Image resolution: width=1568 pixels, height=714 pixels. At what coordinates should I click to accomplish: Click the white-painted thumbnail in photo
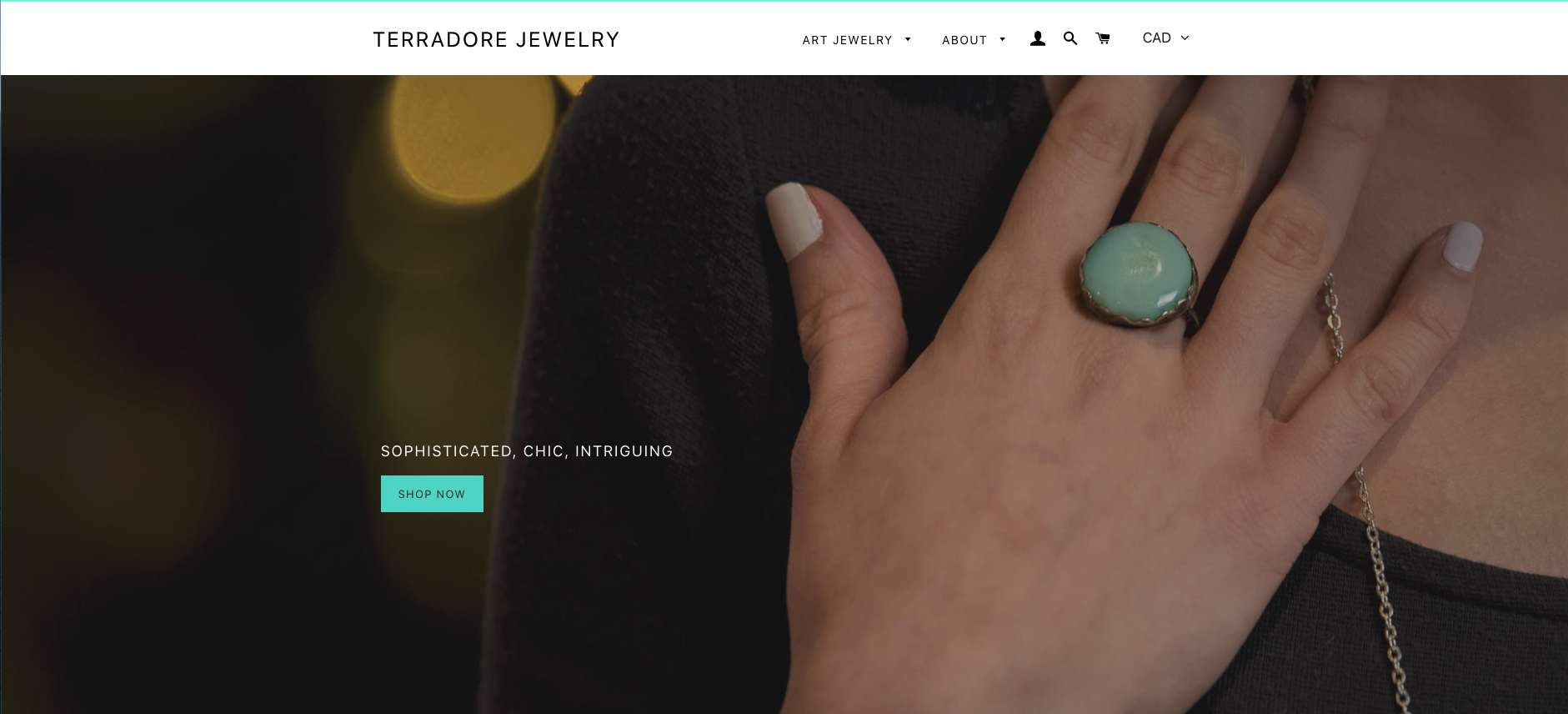794,219
